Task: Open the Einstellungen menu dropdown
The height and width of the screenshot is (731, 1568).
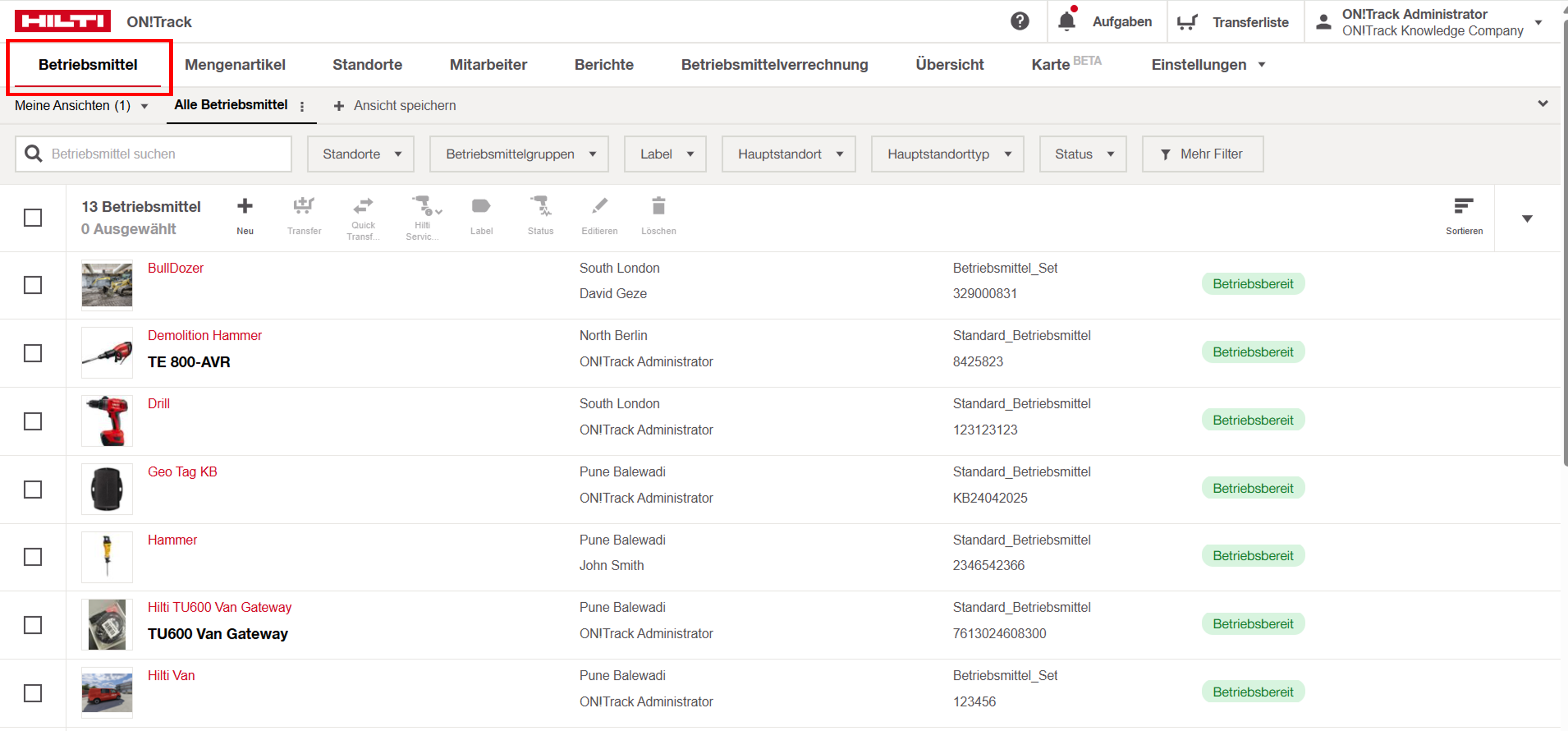Action: click(x=1208, y=65)
